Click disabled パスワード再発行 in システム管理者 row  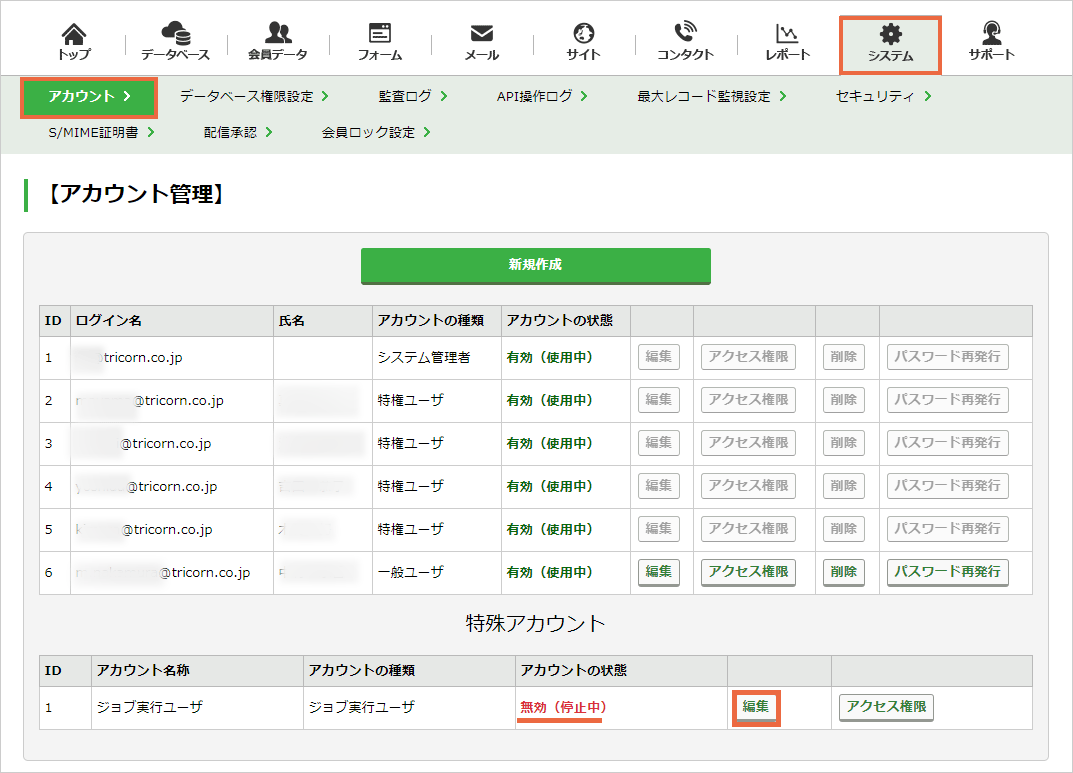tap(947, 357)
